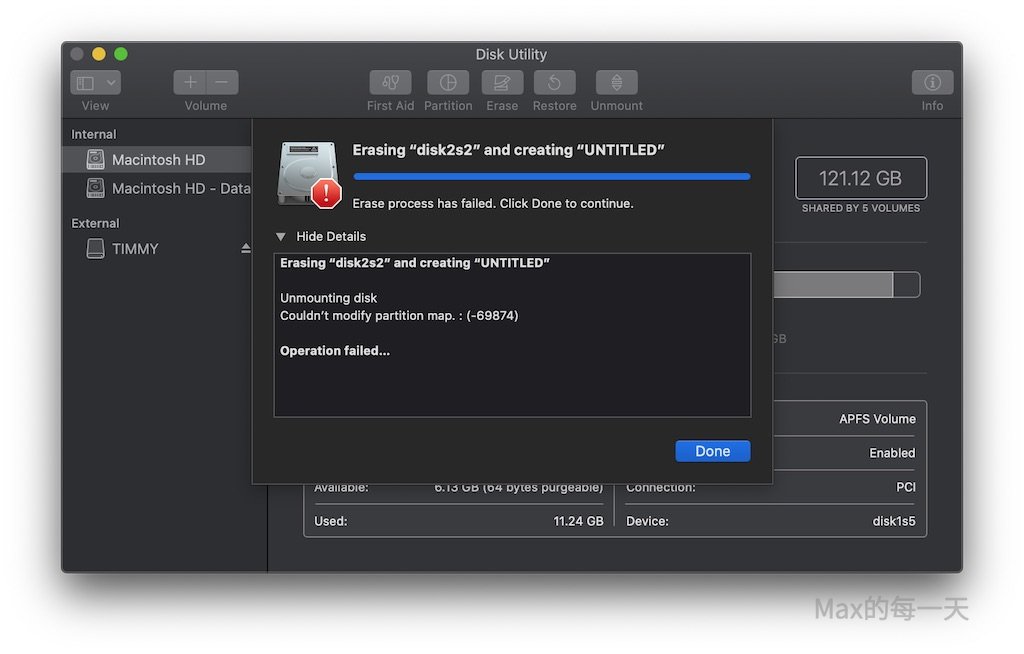Screen dimensions: 1024x654
Task: Click the failed disk icon with red alert
Action: pos(309,174)
